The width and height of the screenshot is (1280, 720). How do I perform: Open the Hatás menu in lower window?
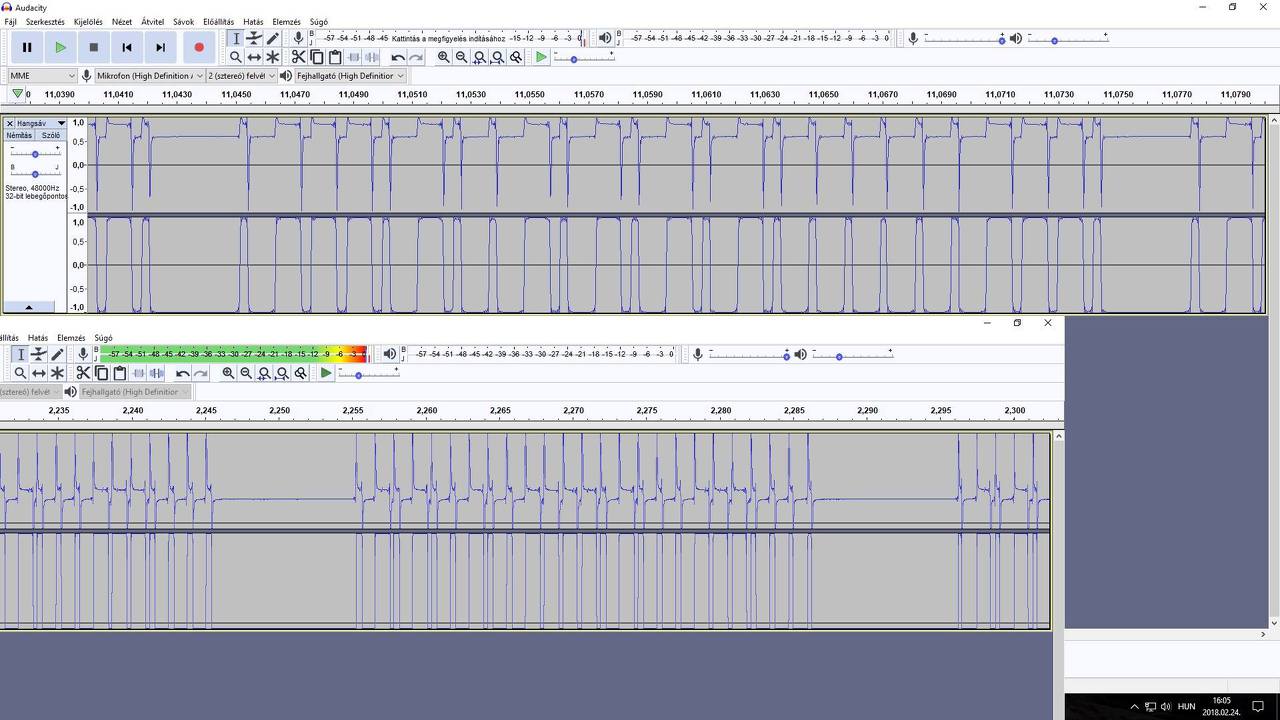point(38,338)
